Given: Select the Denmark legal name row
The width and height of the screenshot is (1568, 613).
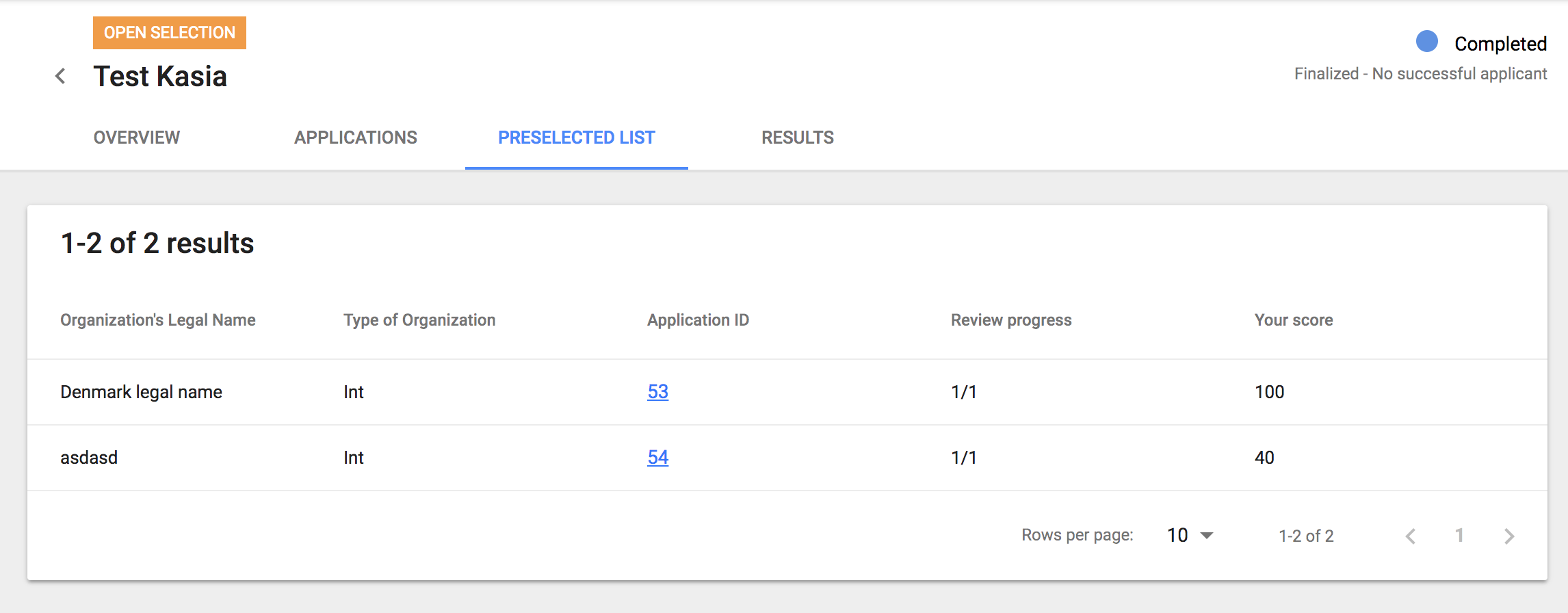Looking at the screenshot, I should tap(142, 392).
